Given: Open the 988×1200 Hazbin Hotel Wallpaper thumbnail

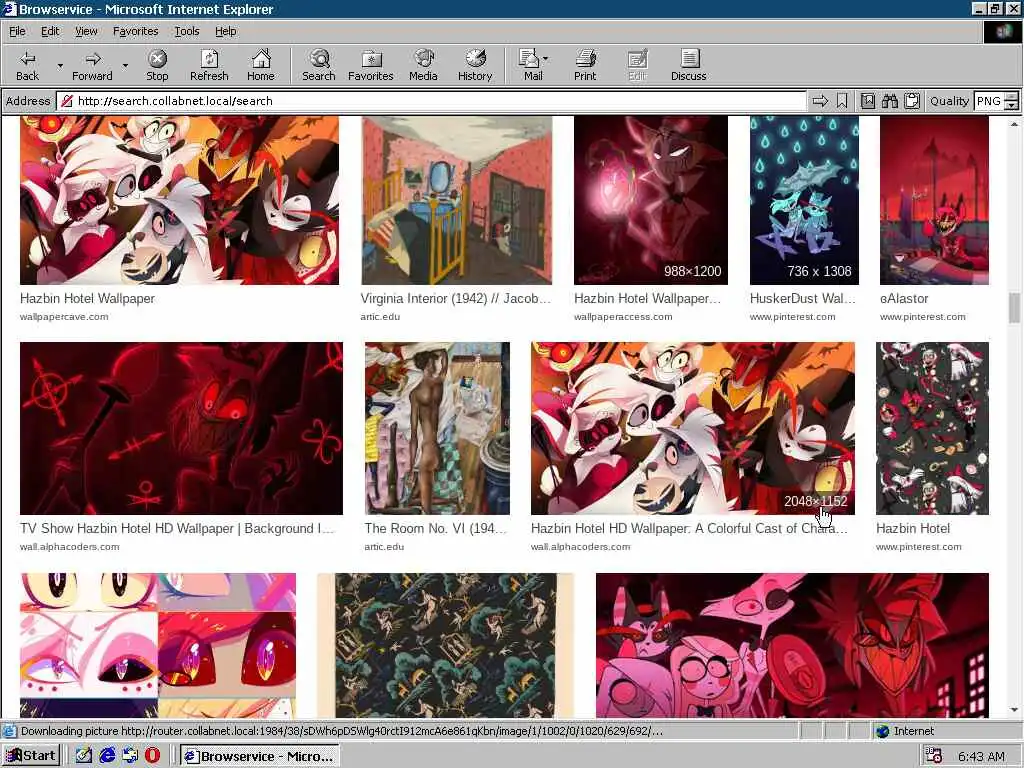Looking at the screenshot, I should [x=650, y=200].
